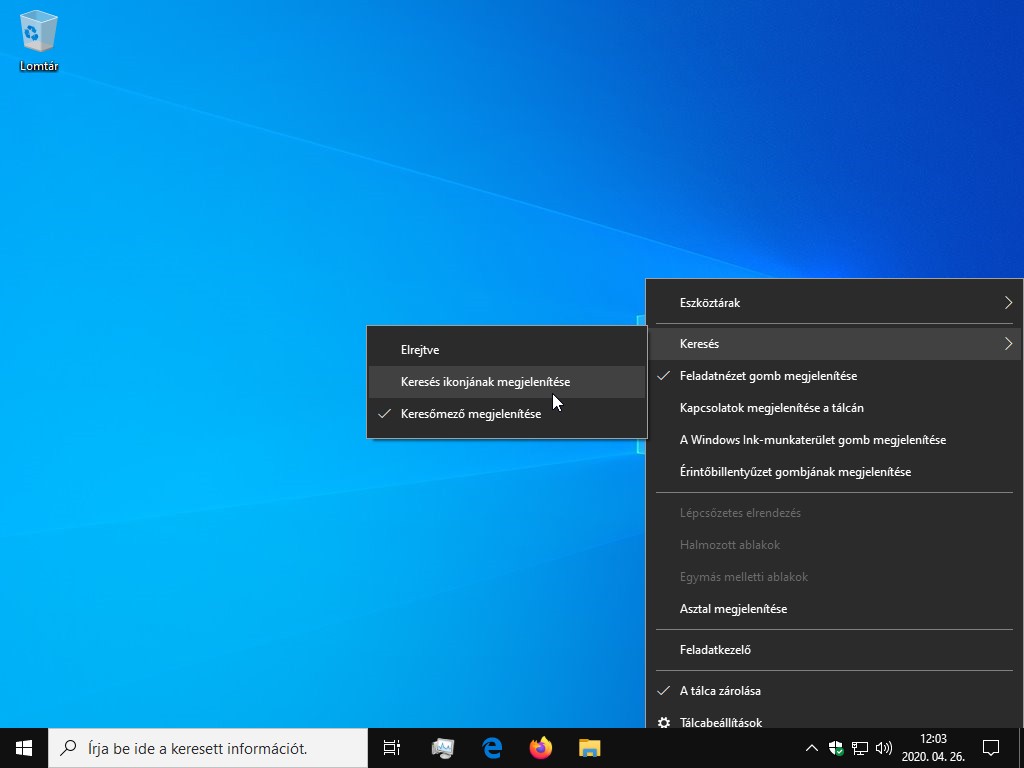Screen dimensions: 1024x768
Task: Open File Explorer from the taskbar
Action: 590,747
